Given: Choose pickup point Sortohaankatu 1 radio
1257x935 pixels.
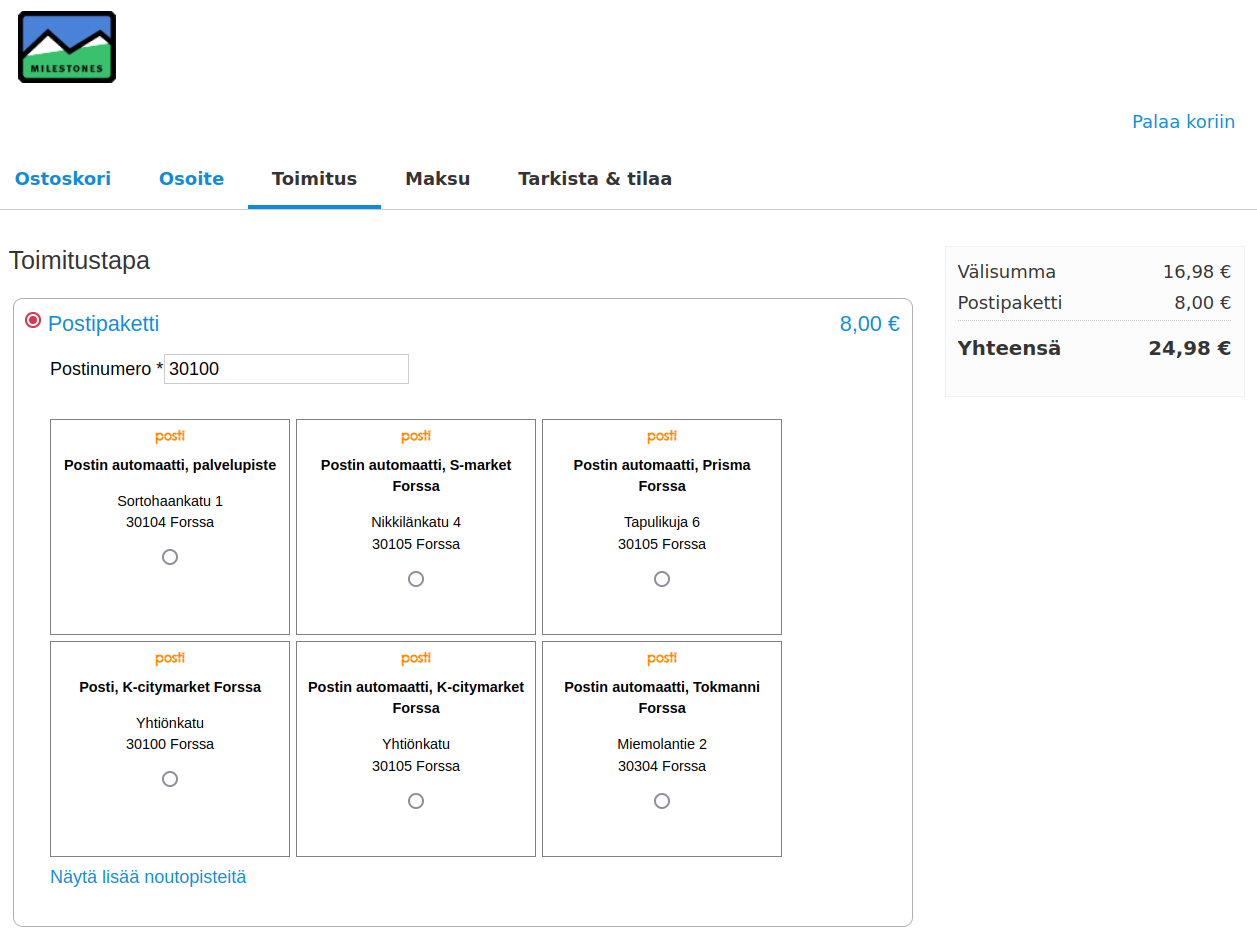Looking at the screenshot, I should (170, 557).
